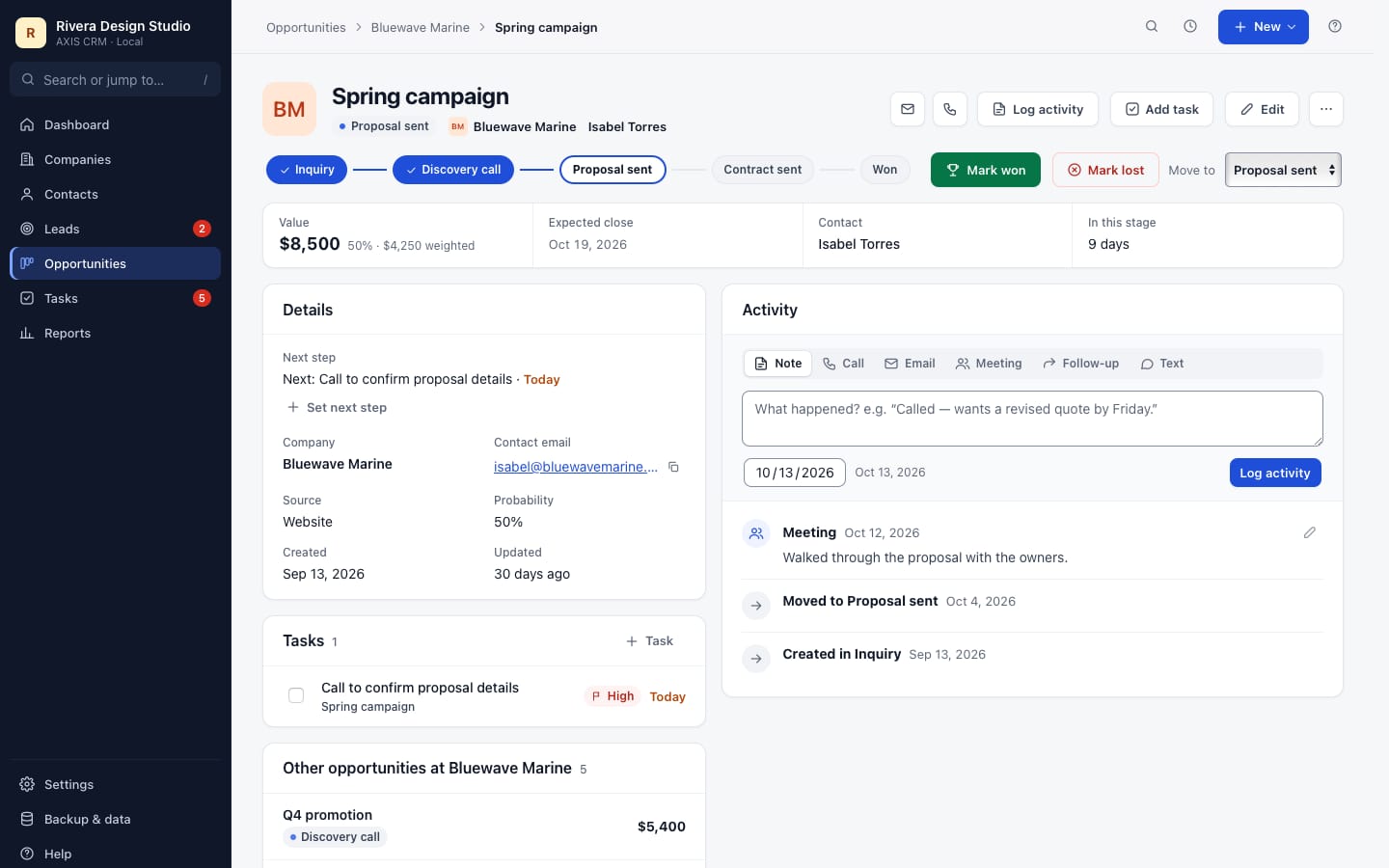Click Set next step

[337, 408]
